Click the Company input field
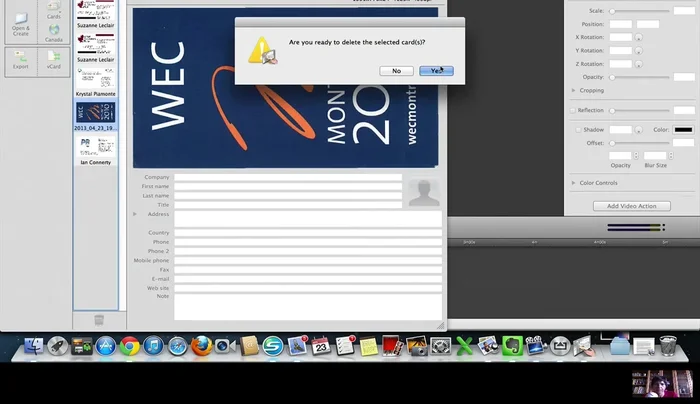 288,177
